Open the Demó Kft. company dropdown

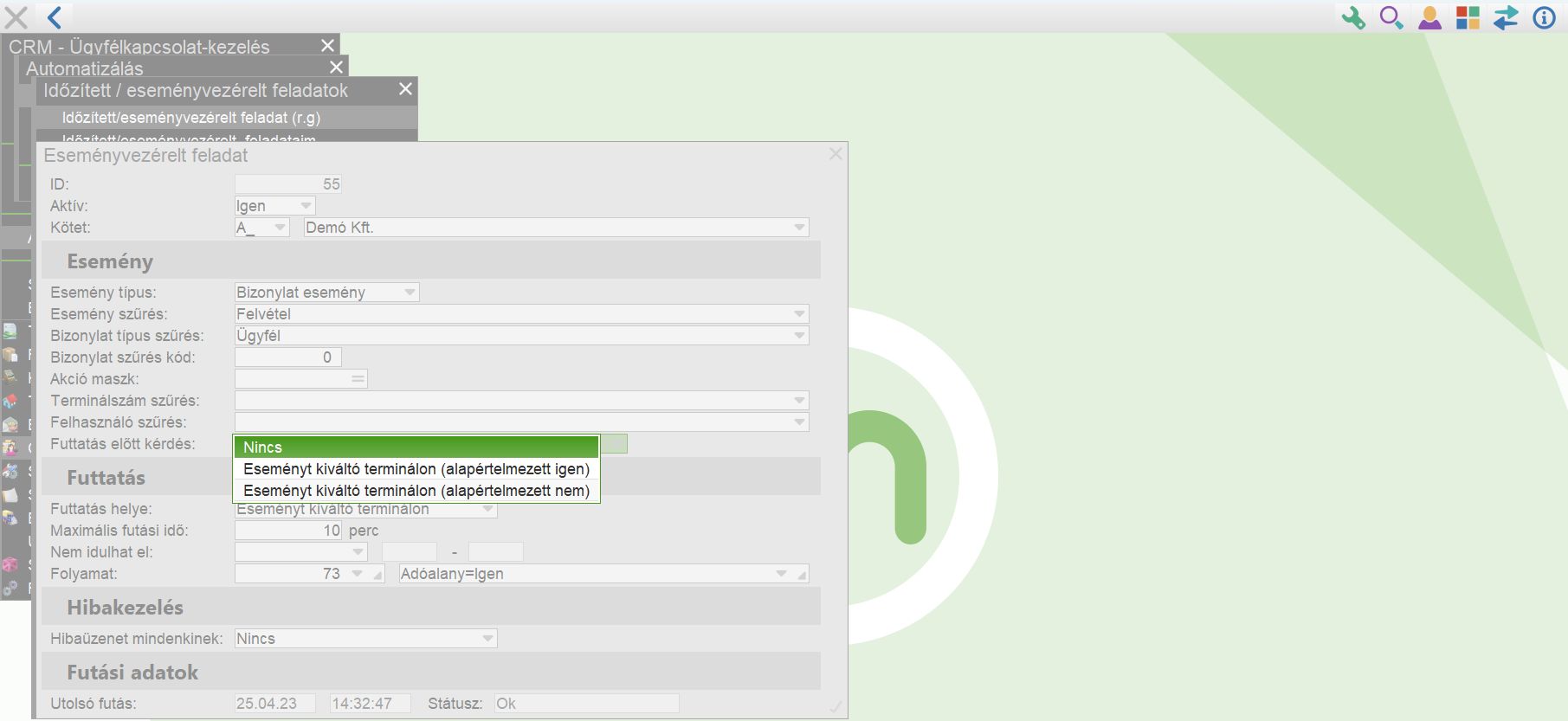(557, 228)
